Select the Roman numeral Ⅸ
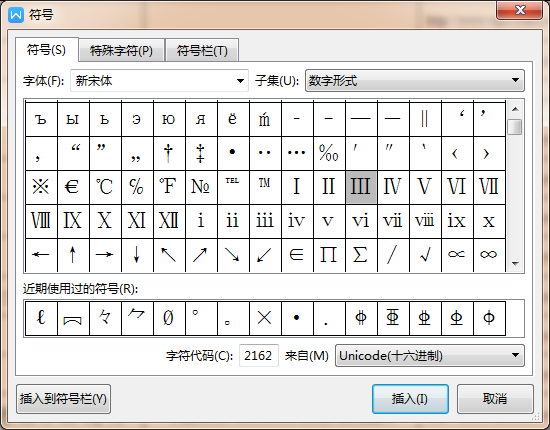Image resolution: width=550 pixels, height=430 pixels. pos(73,221)
